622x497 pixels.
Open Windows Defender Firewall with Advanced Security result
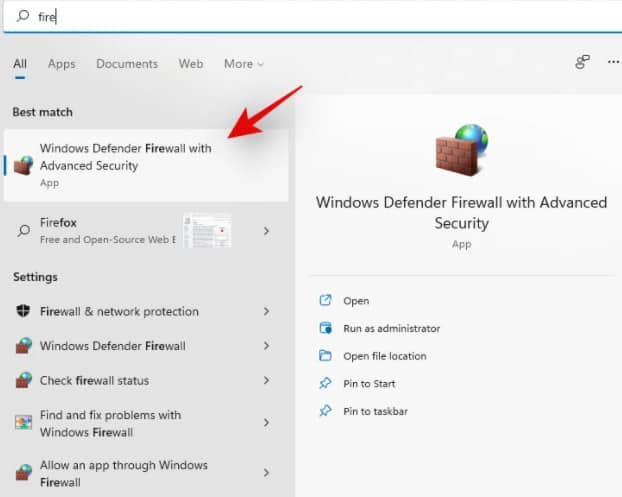125,165
